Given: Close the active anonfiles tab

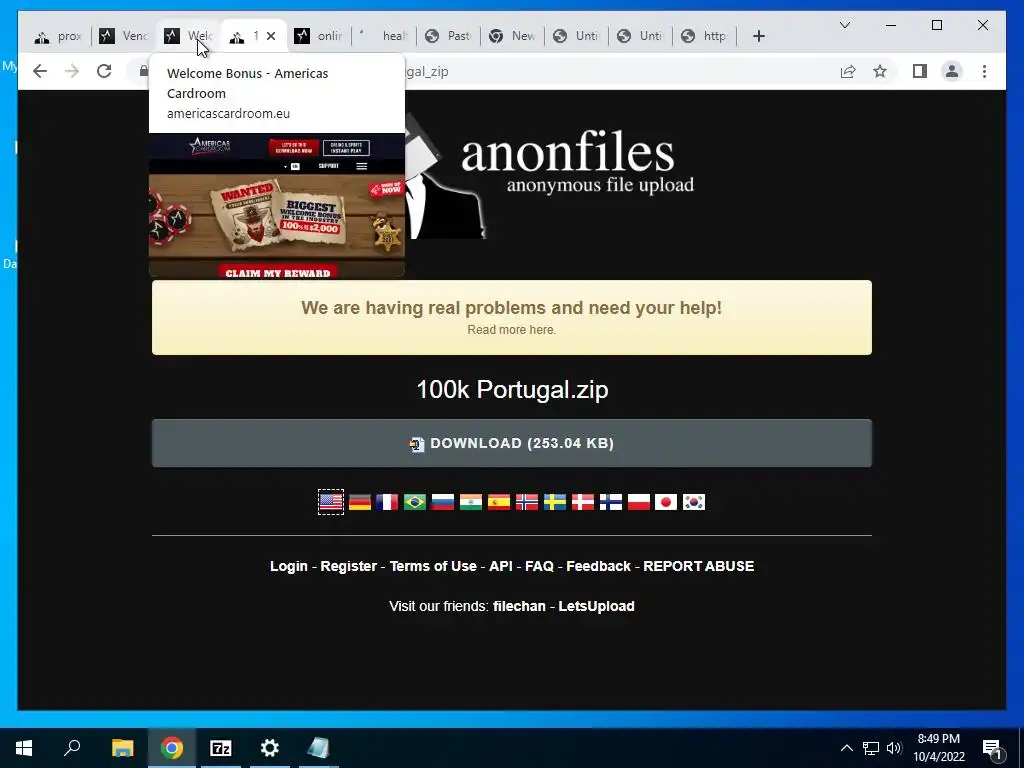Looking at the screenshot, I should coord(271,36).
